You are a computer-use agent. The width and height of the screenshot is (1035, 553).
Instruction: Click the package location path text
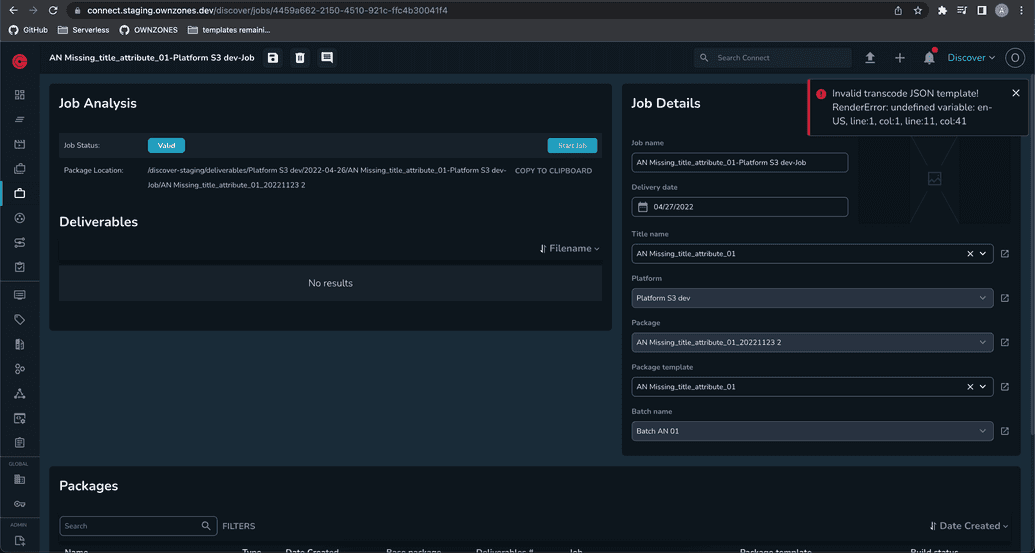[327, 178]
